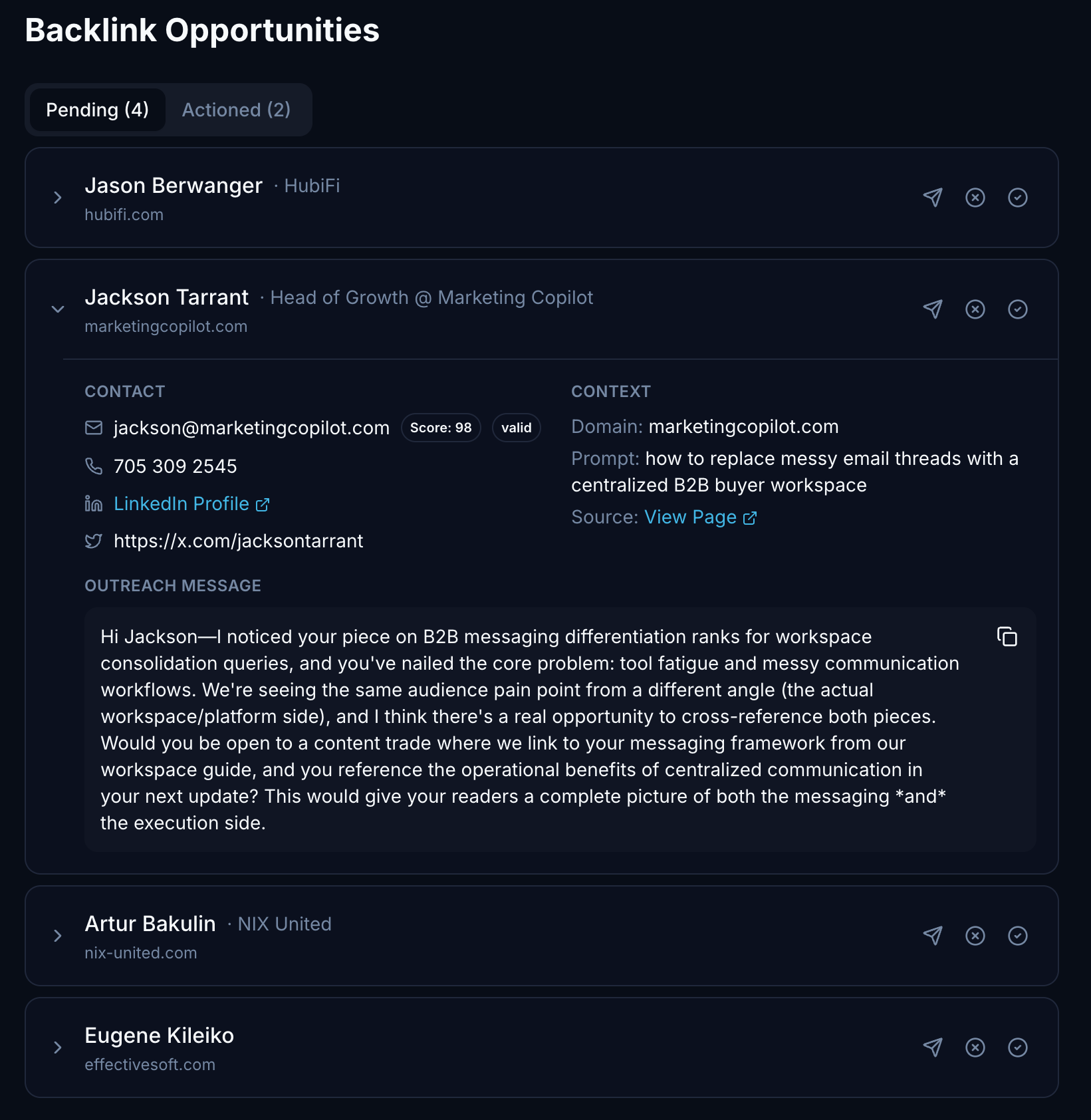Mark Jackson Tarrant as done
Viewport: 1091px width, 1120px height.
1018,309
